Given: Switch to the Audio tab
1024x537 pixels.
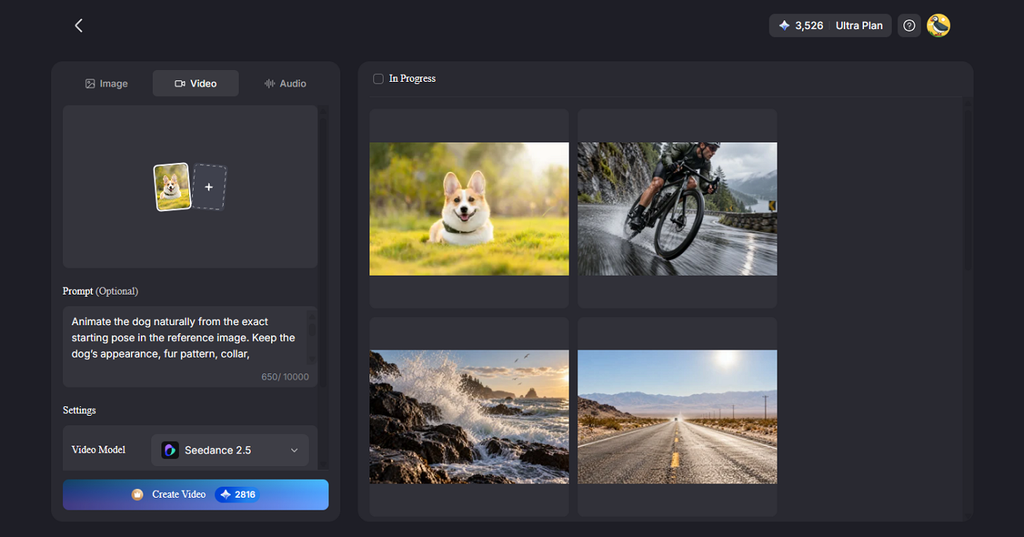Looking at the screenshot, I should 285,84.
